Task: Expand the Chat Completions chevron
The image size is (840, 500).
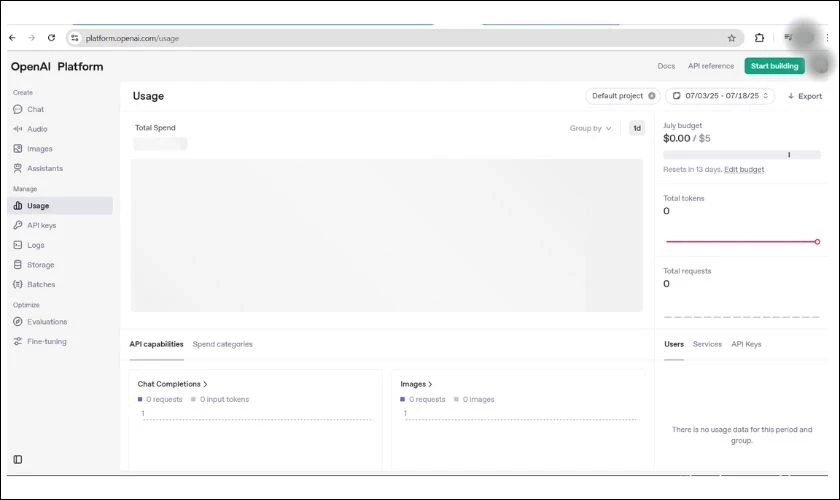Action: (205, 384)
